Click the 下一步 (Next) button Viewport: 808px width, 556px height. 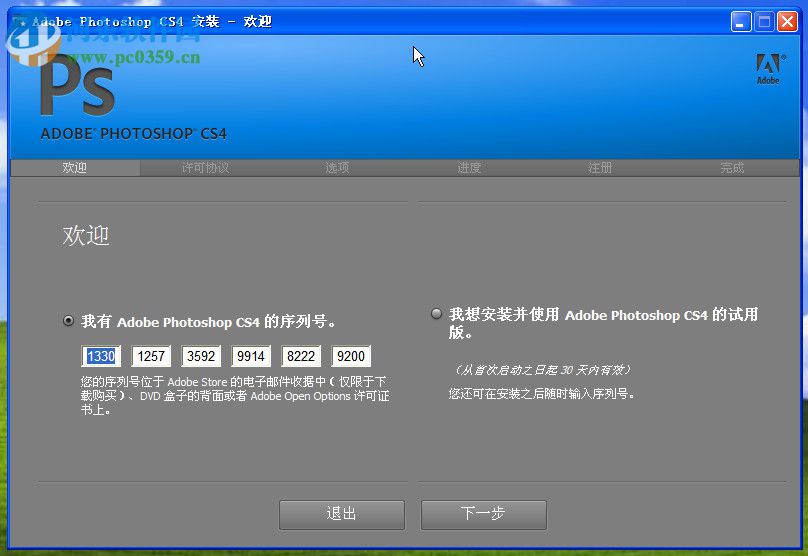(x=483, y=514)
